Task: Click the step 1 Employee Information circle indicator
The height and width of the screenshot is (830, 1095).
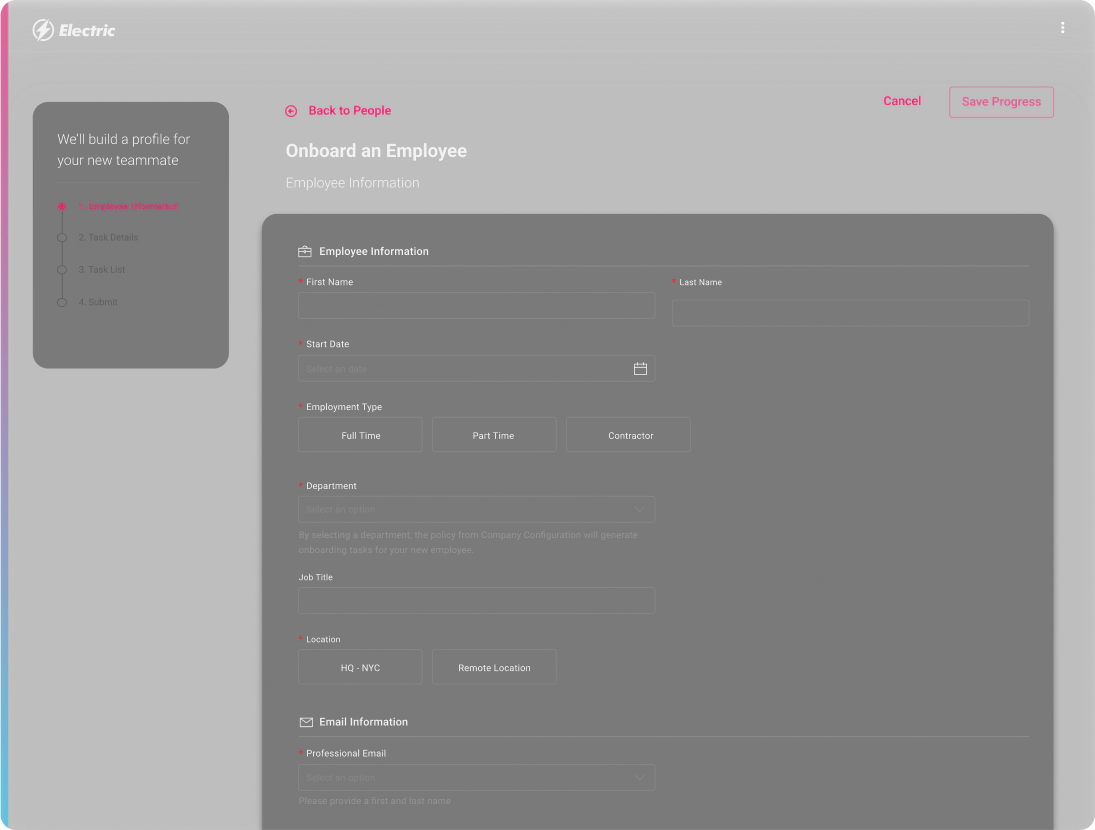Action: [62, 206]
